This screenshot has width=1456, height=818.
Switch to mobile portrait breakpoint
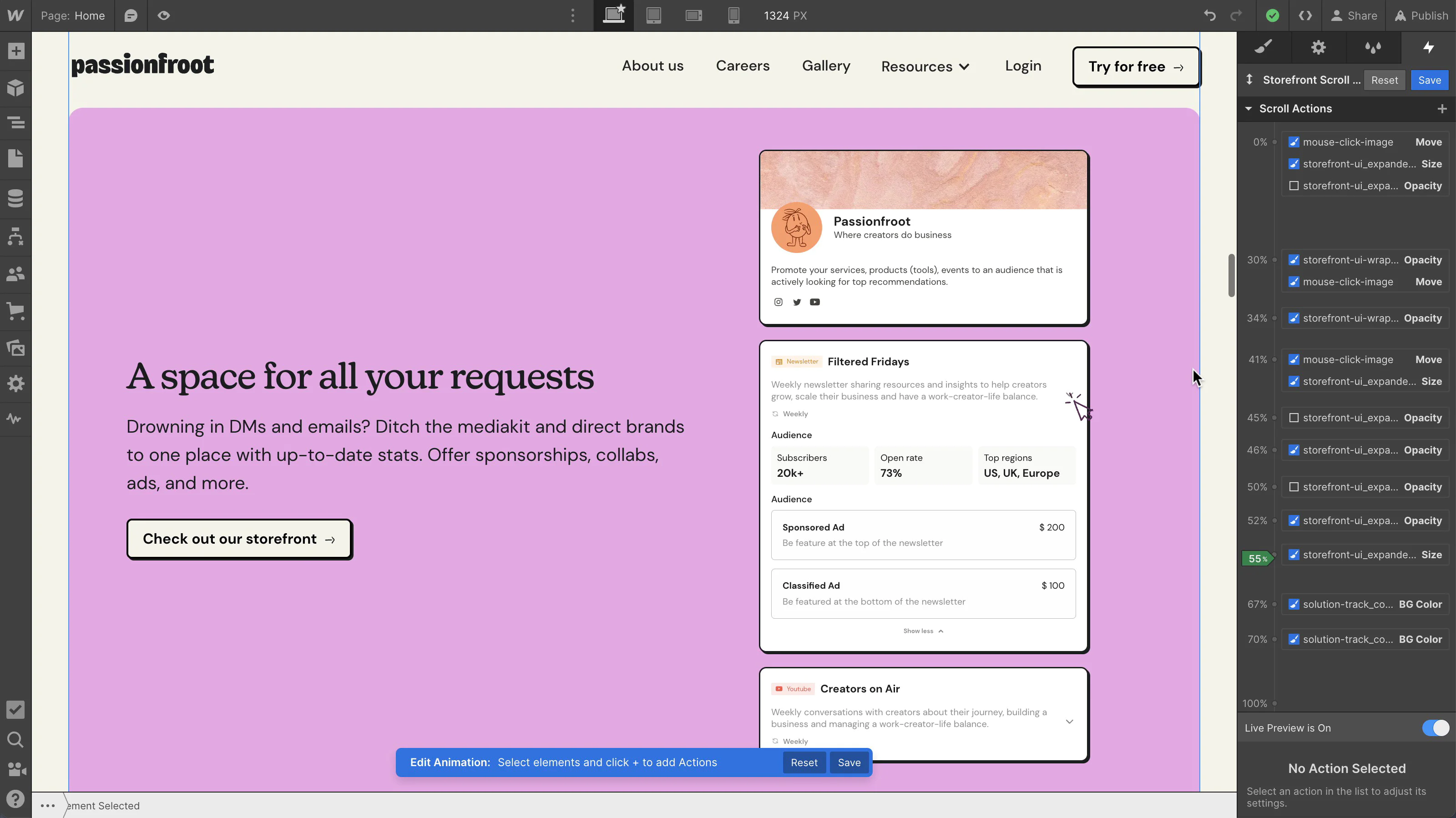(733, 16)
